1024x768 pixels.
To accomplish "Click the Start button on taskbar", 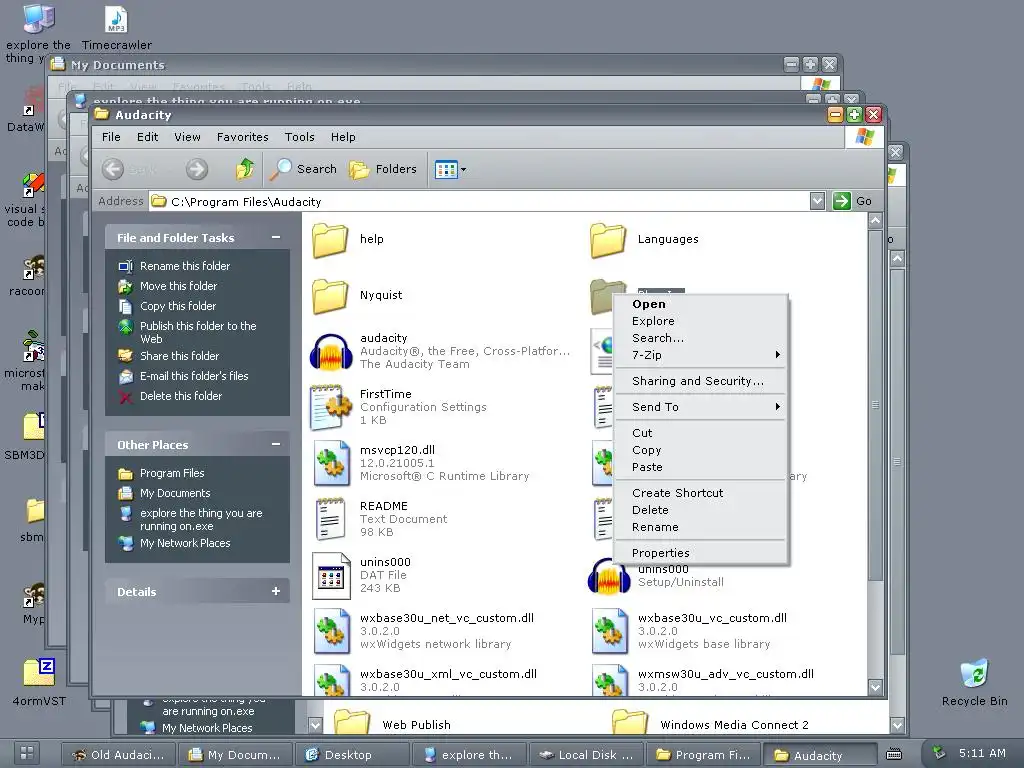I will point(27,753).
